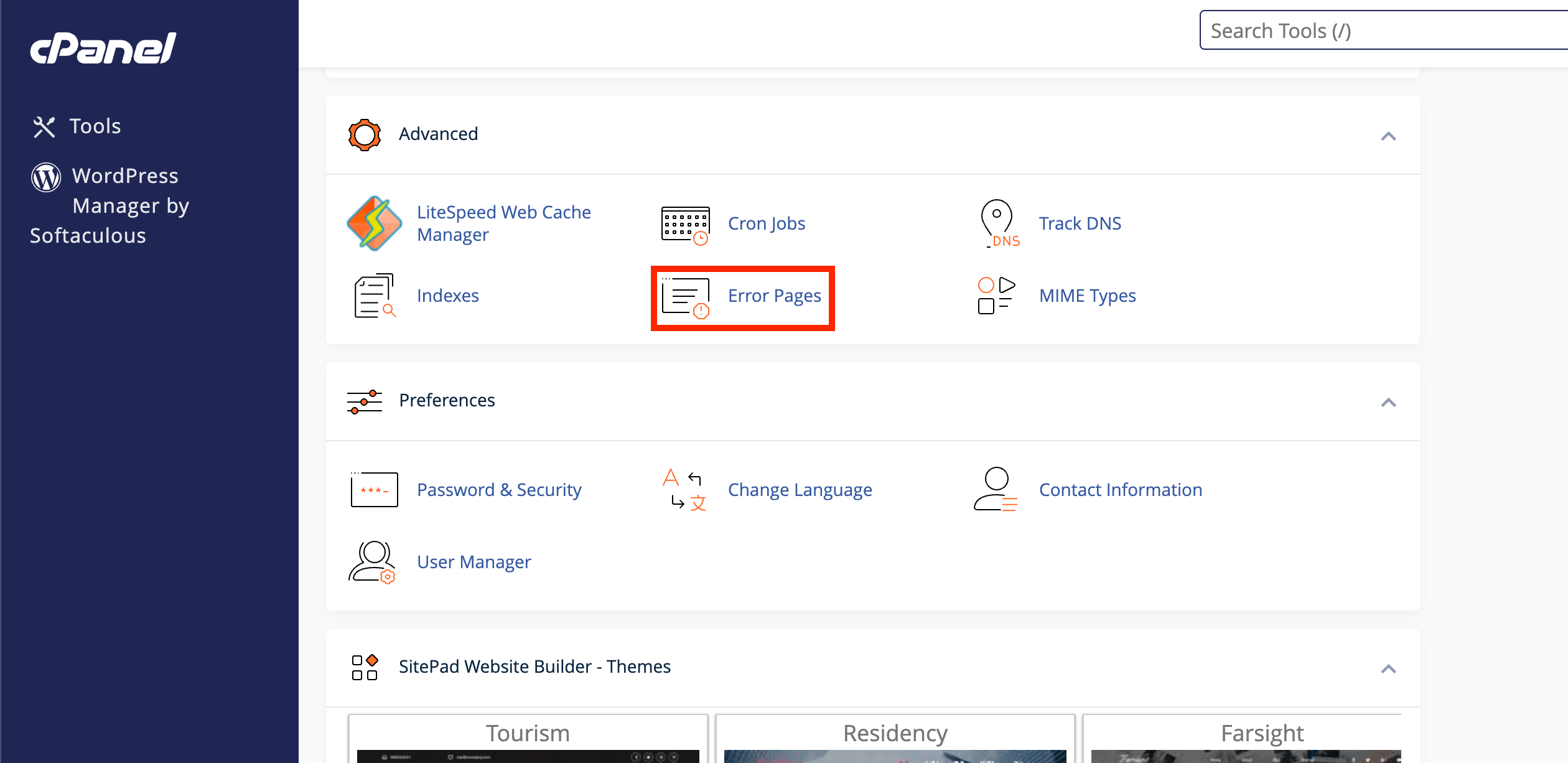Viewport: 1568px width, 763px height.
Task: Click the cPanel logo
Action: (103, 48)
